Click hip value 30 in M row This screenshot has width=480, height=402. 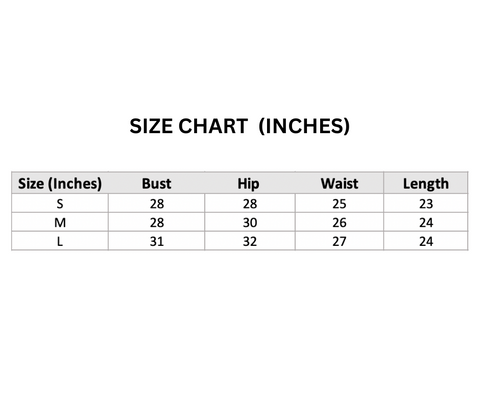point(250,222)
